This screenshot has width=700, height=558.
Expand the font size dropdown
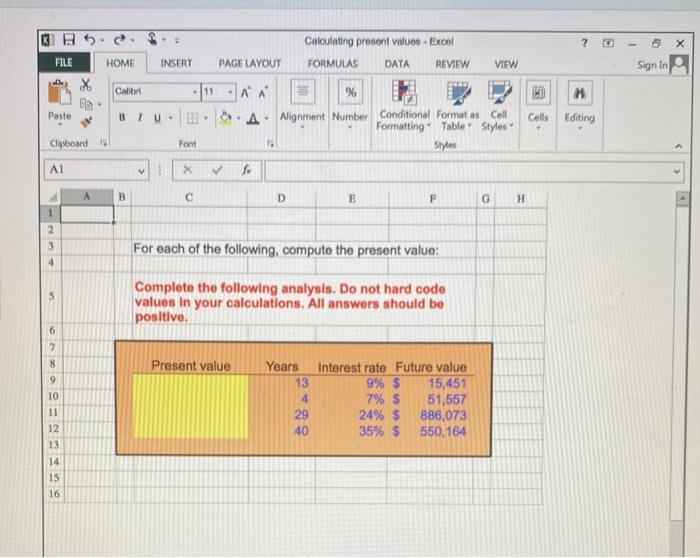230,92
